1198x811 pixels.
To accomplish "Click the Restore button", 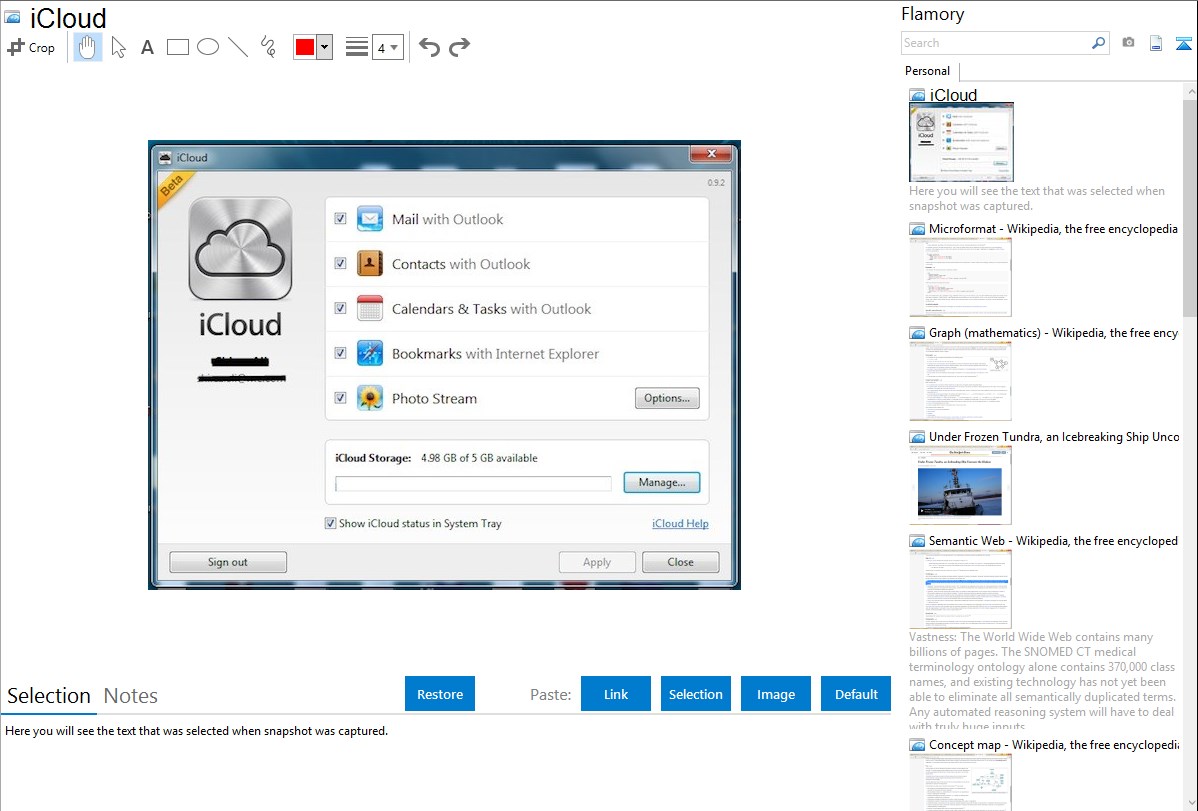I will pos(440,694).
